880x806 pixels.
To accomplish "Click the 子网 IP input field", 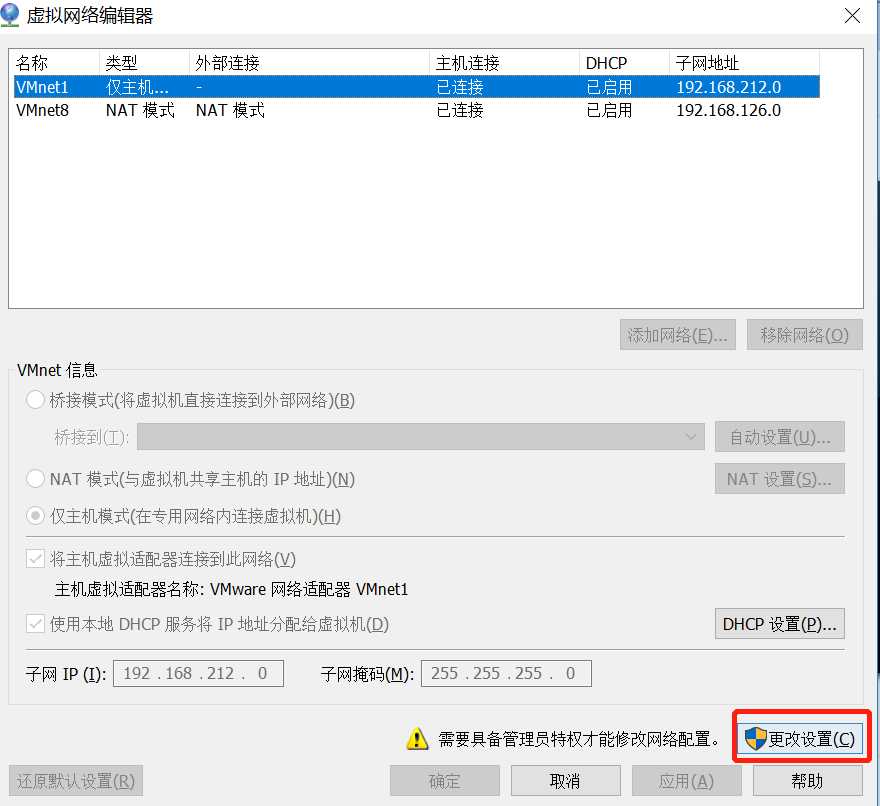I will 198,673.
